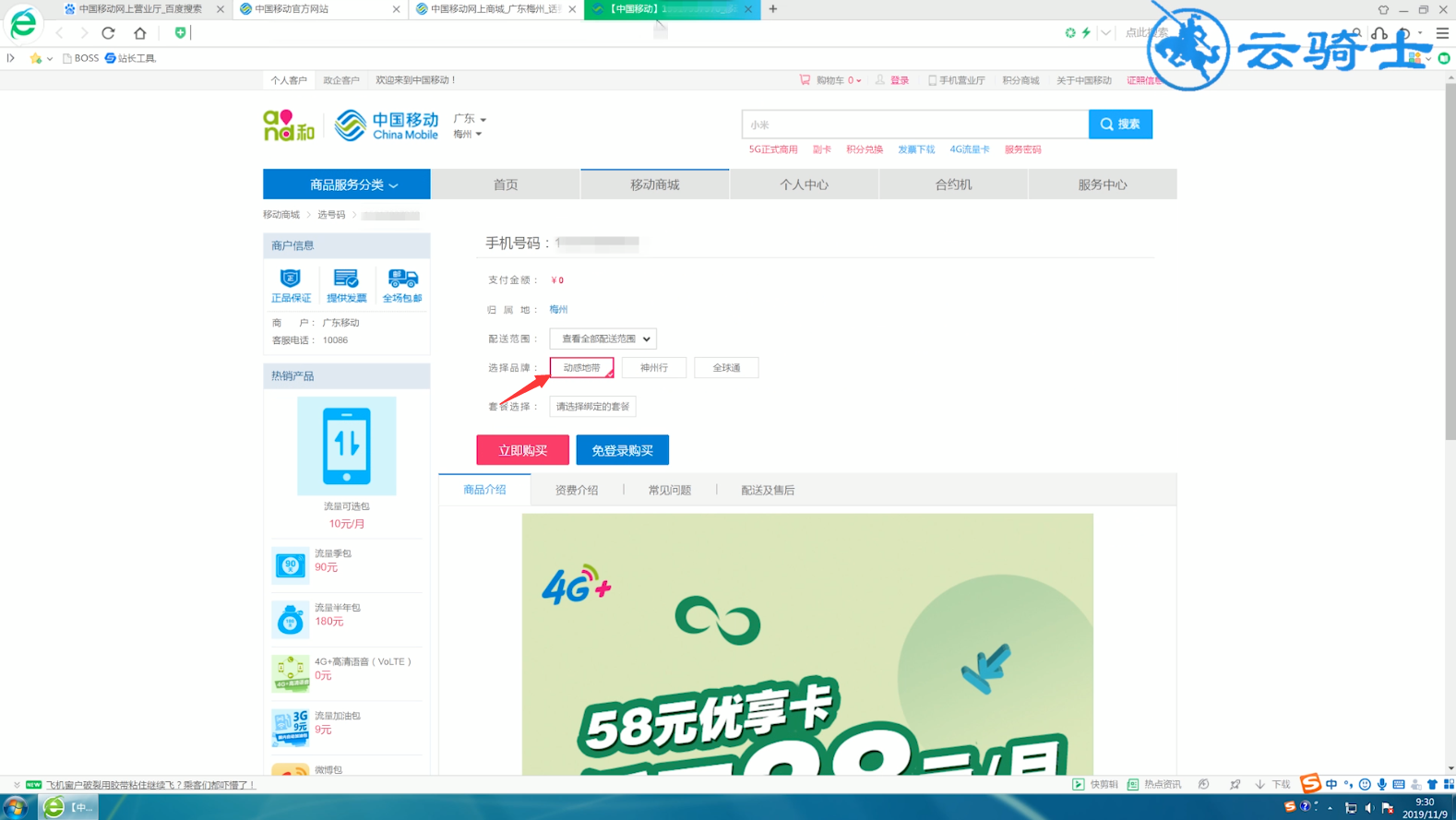1456x820 pixels.
Task: Switch to 中国移动官方网站 browser tab
Action: coord(319,9)
